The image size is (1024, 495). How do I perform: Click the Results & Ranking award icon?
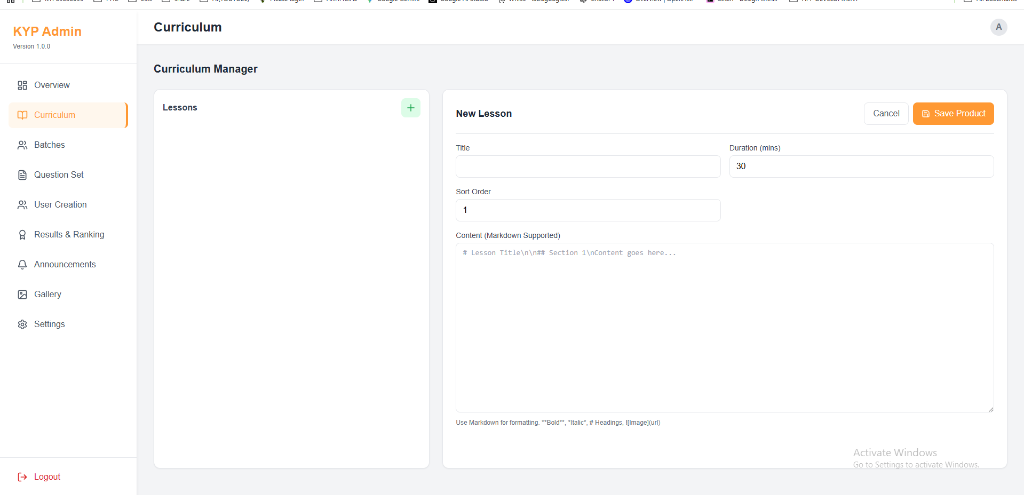click(x=22, y=235)
